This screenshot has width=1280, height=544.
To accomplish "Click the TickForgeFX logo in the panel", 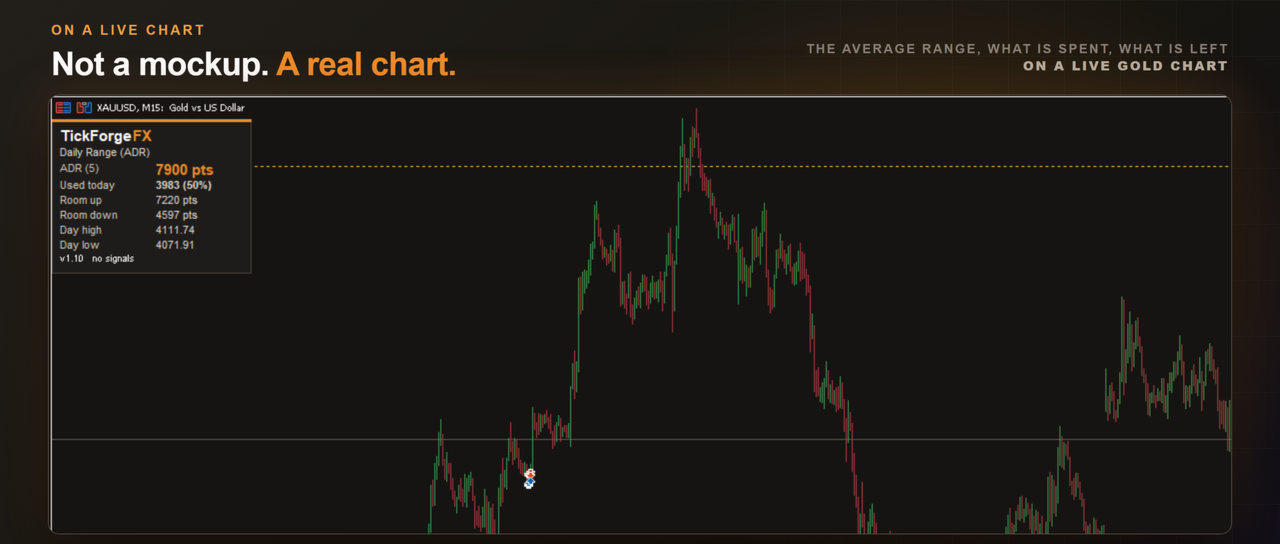I will [x=106, y=136].
